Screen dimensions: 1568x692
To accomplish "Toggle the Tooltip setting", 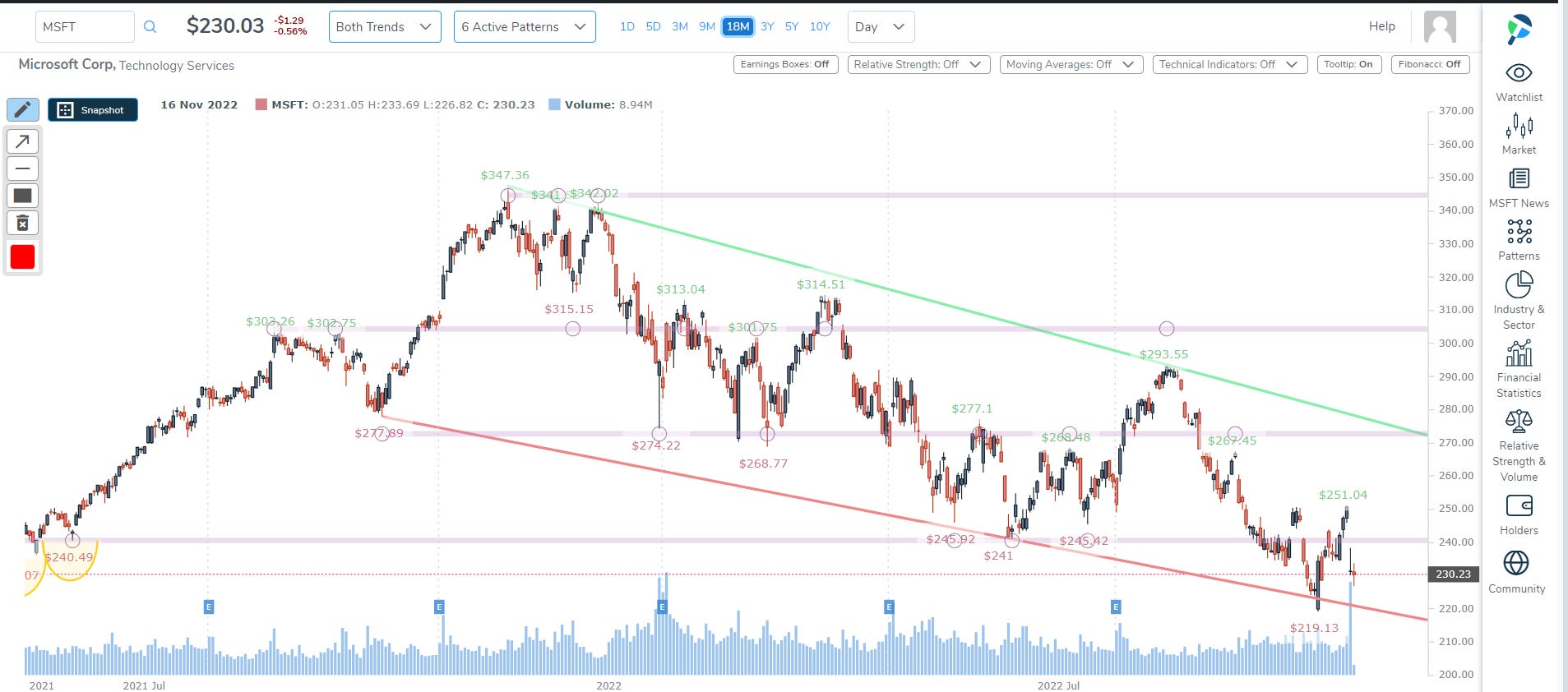I will click(x=1348, y=64).
